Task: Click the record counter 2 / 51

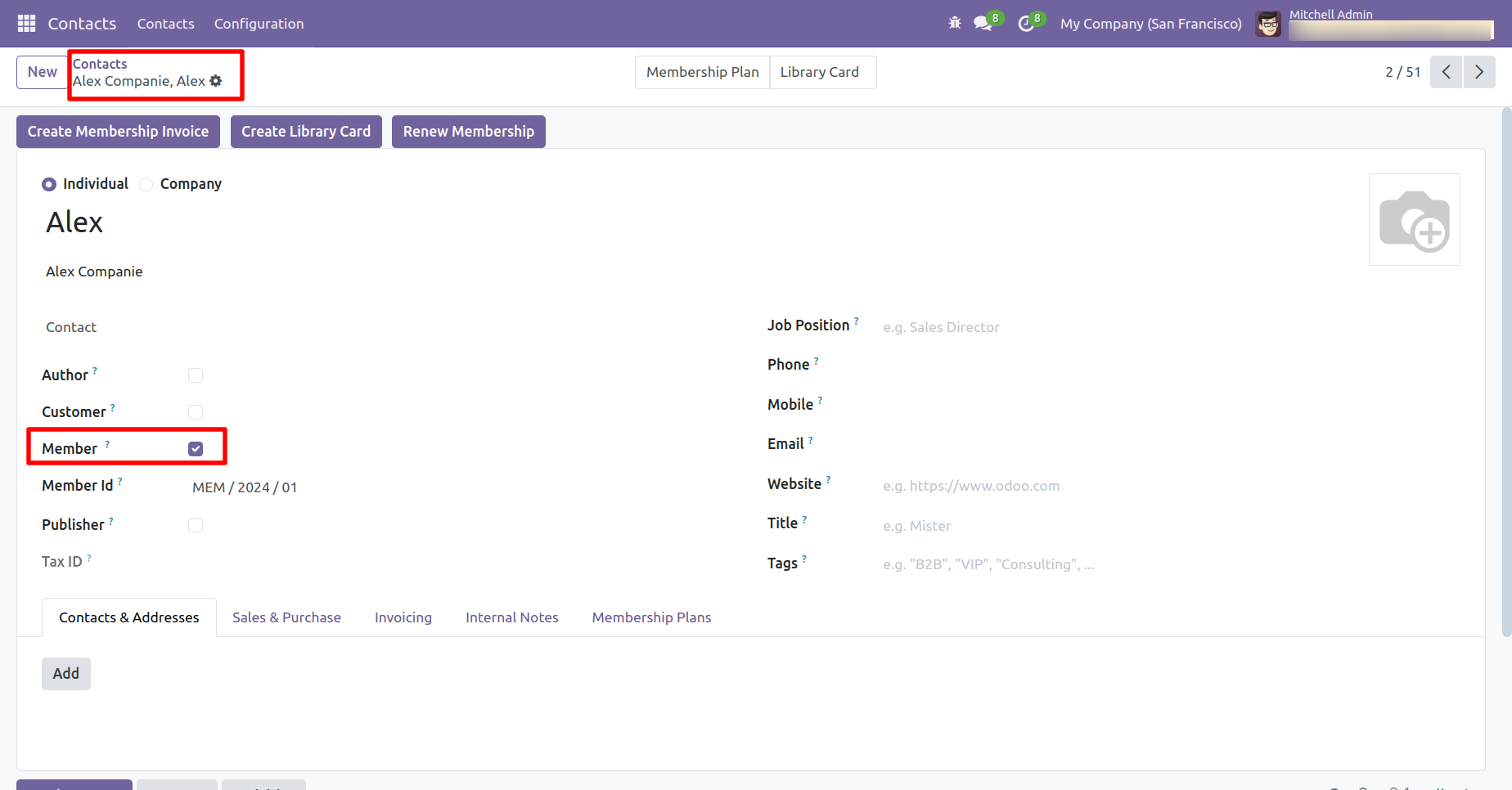Action: 1403,72
